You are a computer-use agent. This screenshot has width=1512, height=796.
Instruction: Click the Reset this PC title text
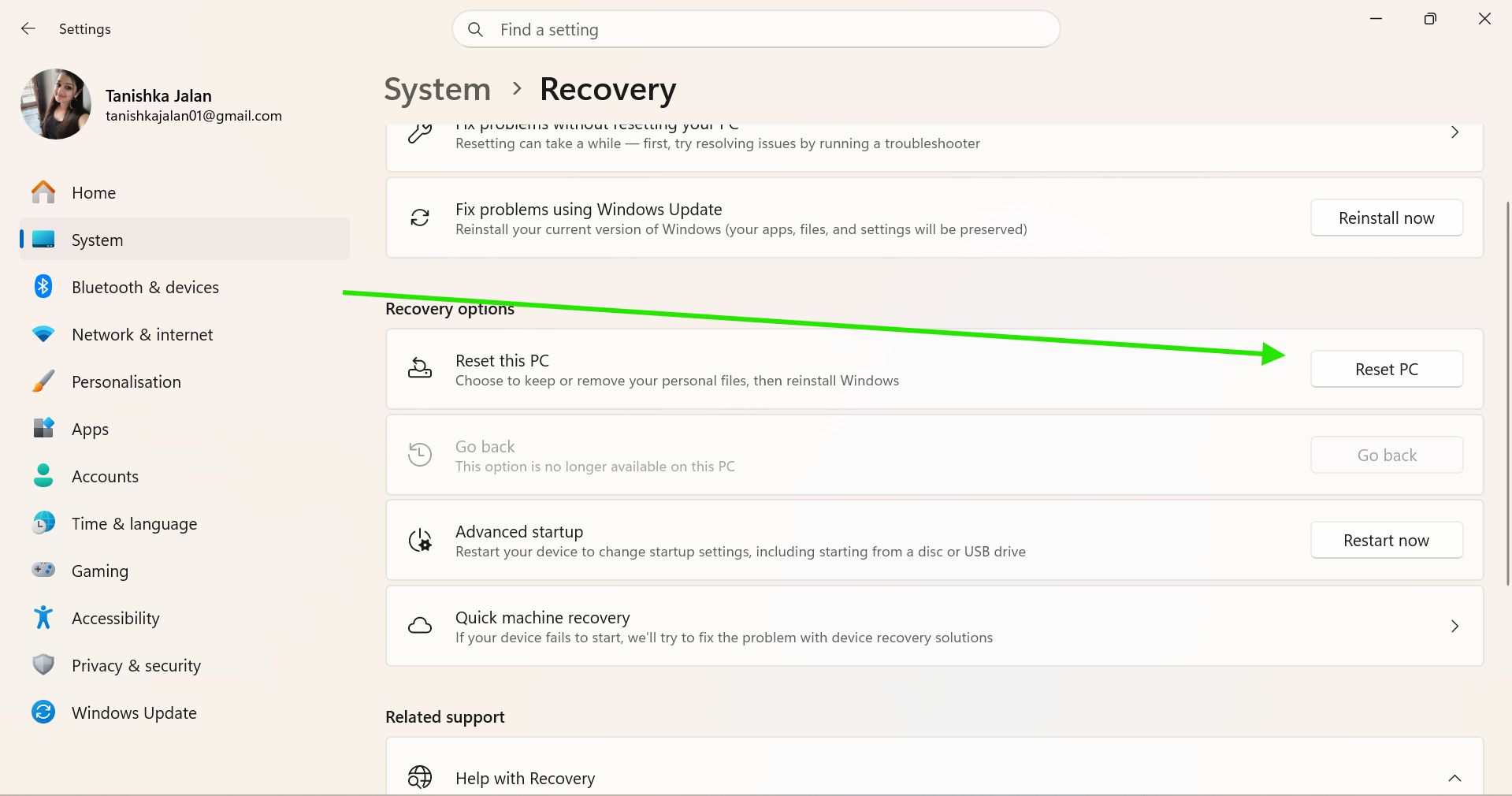(x=502, y=360)
